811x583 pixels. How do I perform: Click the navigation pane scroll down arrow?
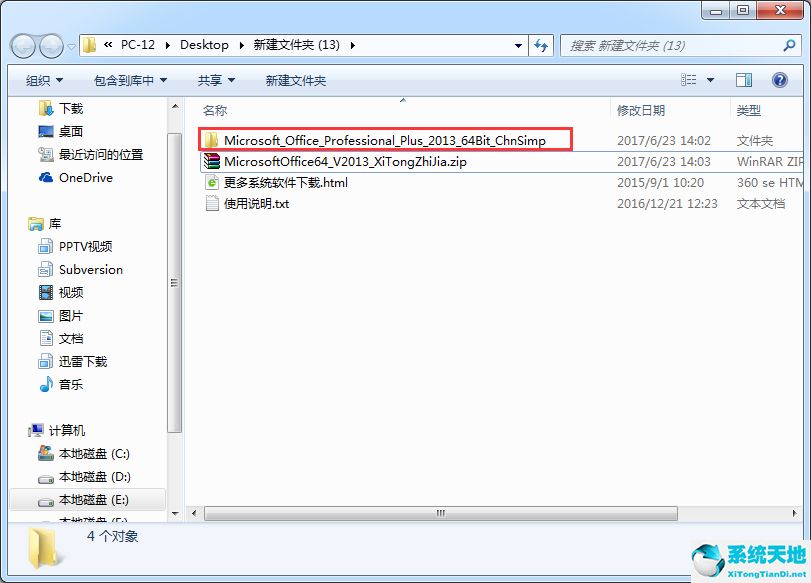pos(175,514)
